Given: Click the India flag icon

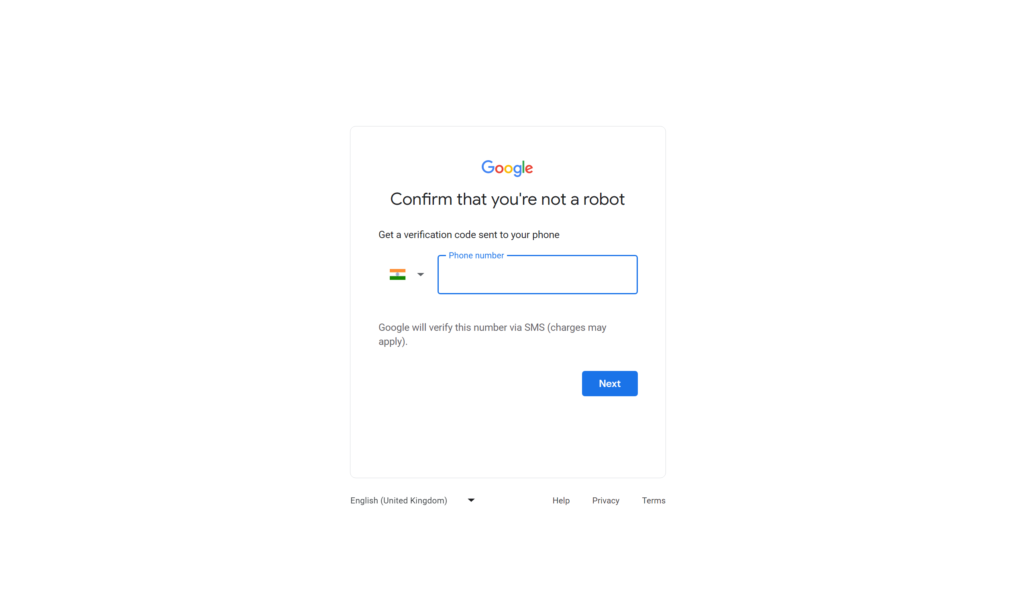Looking at the screenshot, I should click(x=397, y=275).
